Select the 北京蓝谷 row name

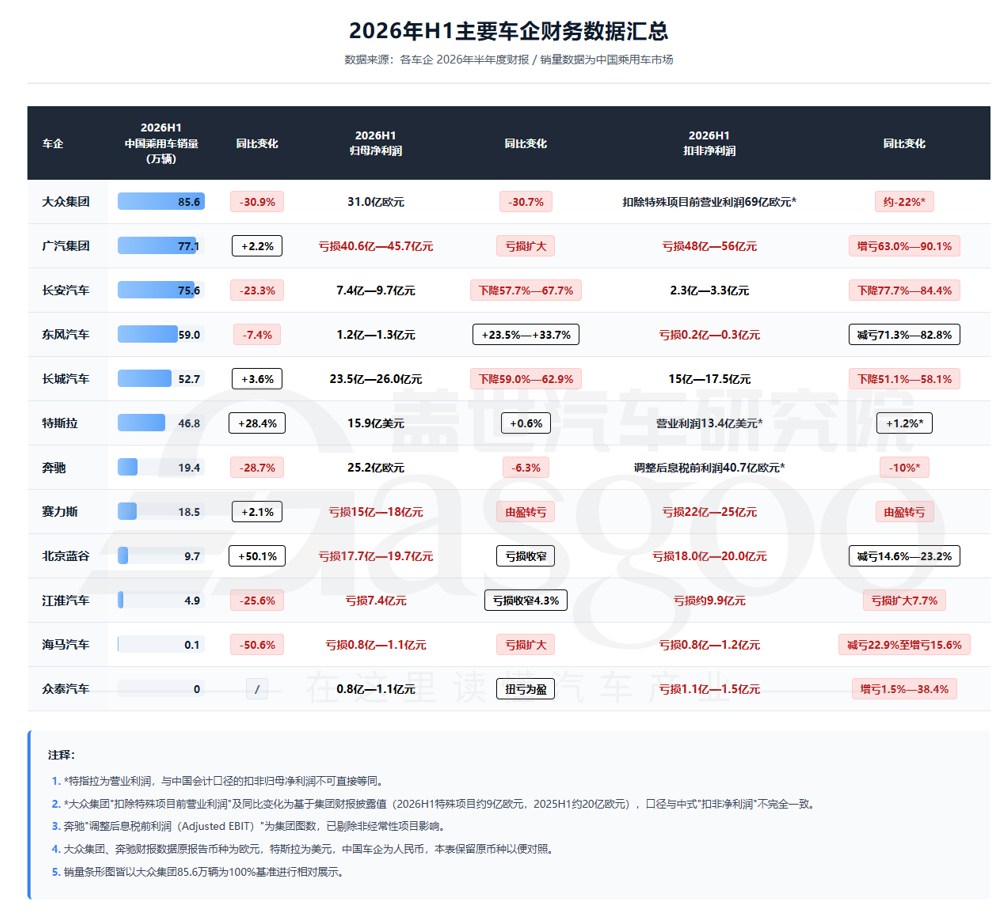(x=65, y=555)
